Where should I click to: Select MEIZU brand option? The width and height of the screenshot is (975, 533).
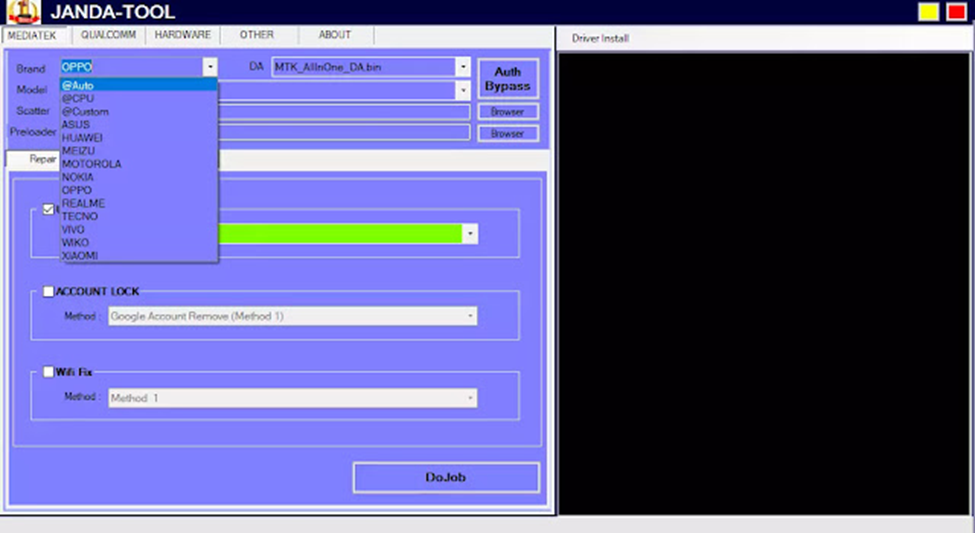click(x=139, y=151)
